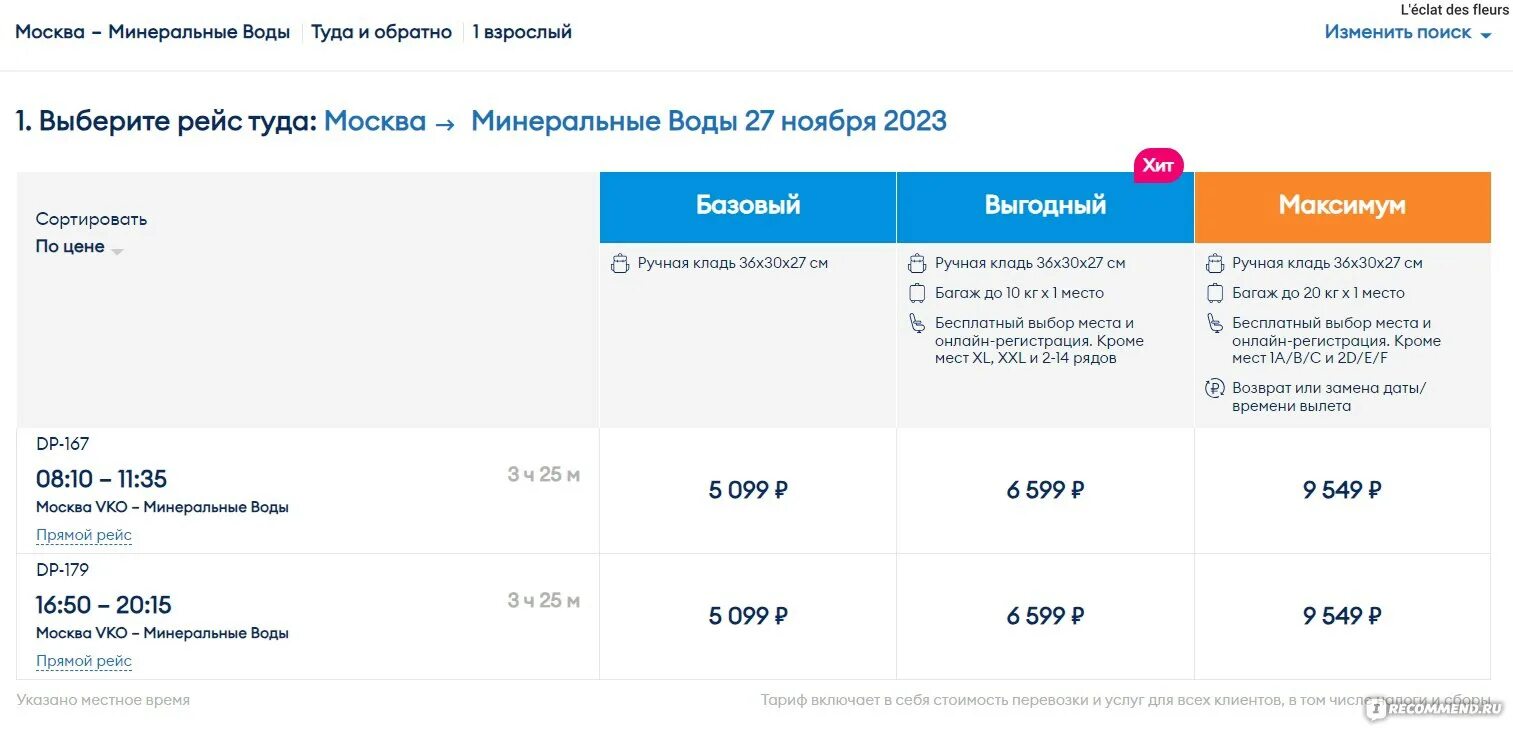Click baggage 20 kg suitcase icon under Максимум
Viewport: 1513px width, 730px height.
[x=1215, y=293]
